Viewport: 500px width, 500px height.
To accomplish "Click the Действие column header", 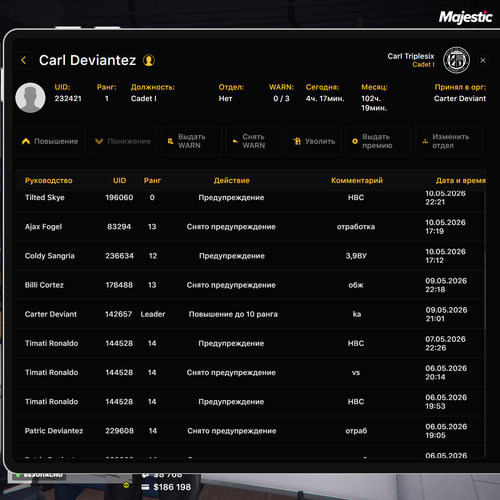I will pyautogui.click(x=232, y=181).
